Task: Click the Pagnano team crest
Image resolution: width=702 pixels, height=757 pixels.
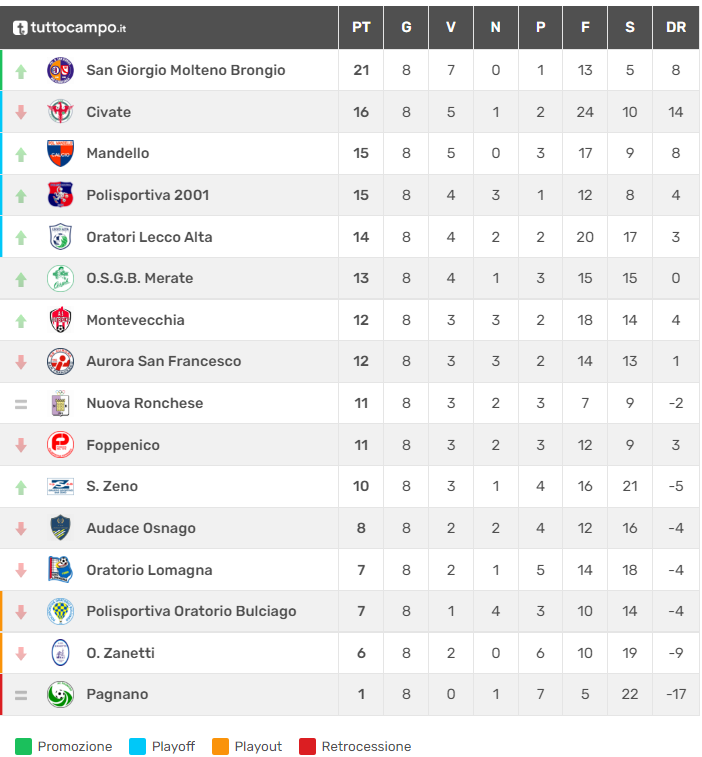Action: (x=61, y=694)
